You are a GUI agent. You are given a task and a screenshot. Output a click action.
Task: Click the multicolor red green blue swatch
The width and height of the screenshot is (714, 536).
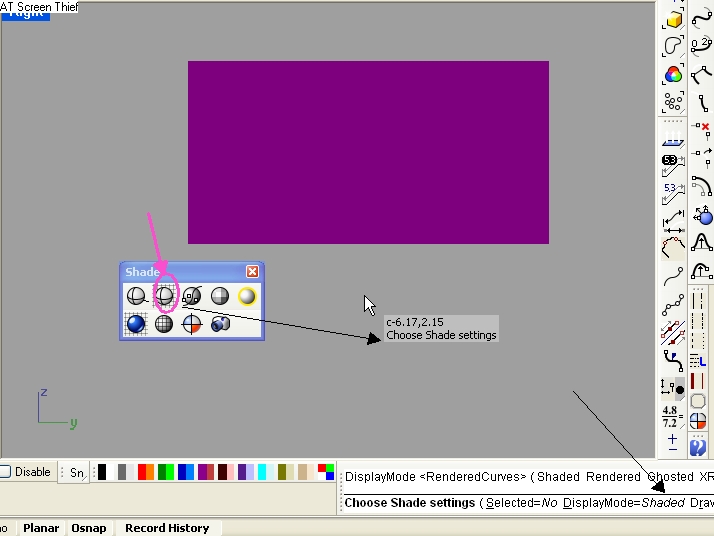[326, 472]
